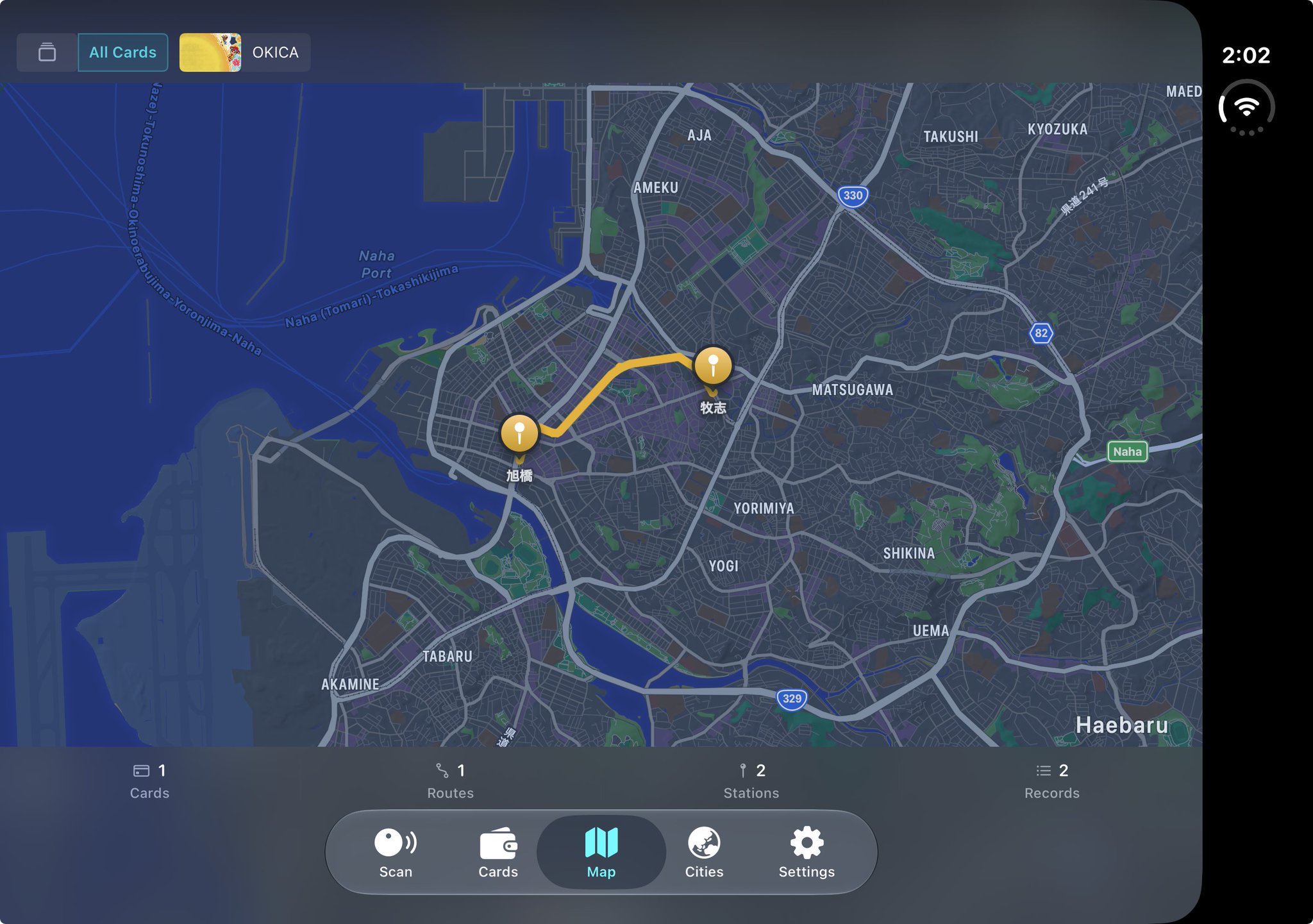The image size is (1313, 924).
Task: Click the TABARU district label
Action: pyautogui.click(x=447, y=657)
